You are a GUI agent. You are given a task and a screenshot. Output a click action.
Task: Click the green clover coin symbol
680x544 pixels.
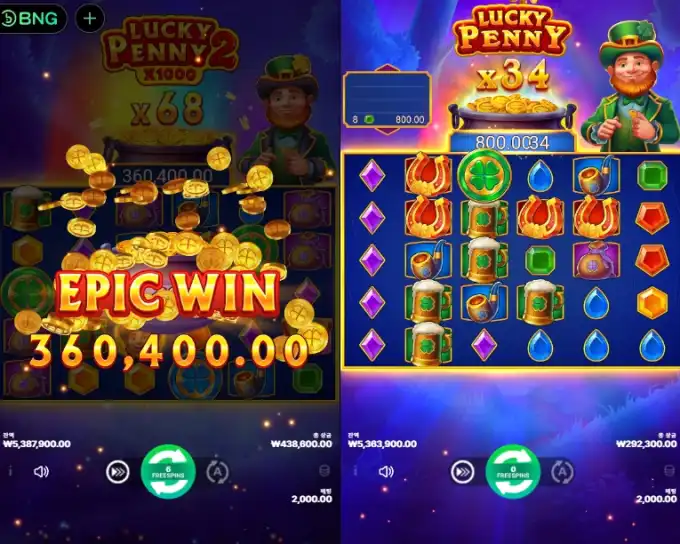click(x=484, y=175)
